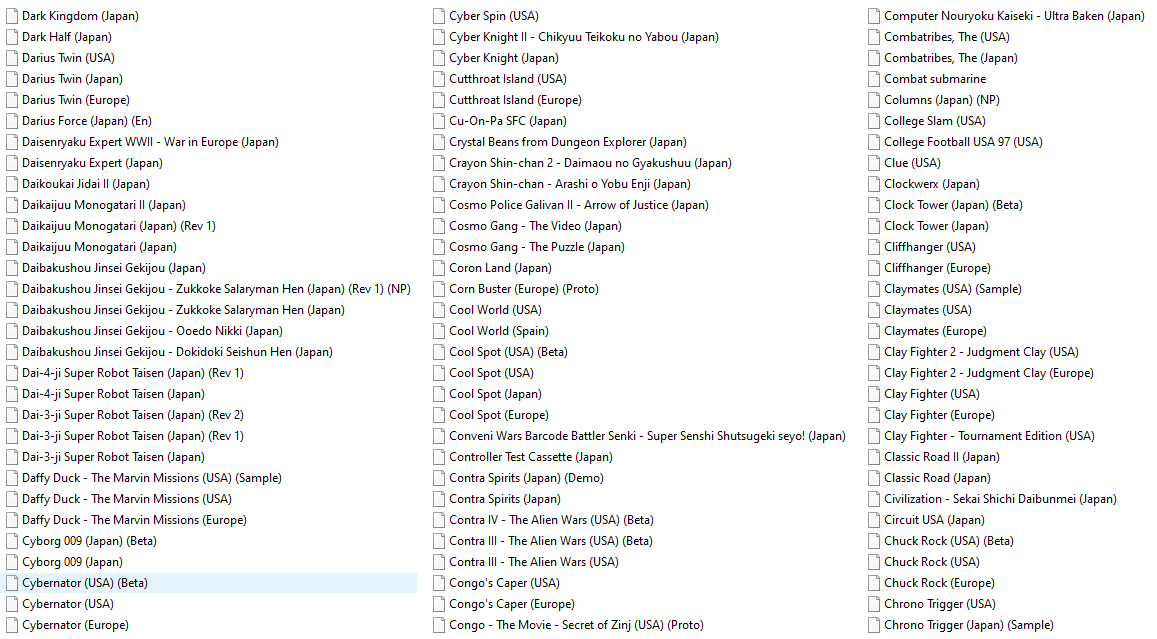
Task: Click the file icon beside Controller Test Cassette (Japan)
Action: tap(439, 457)
